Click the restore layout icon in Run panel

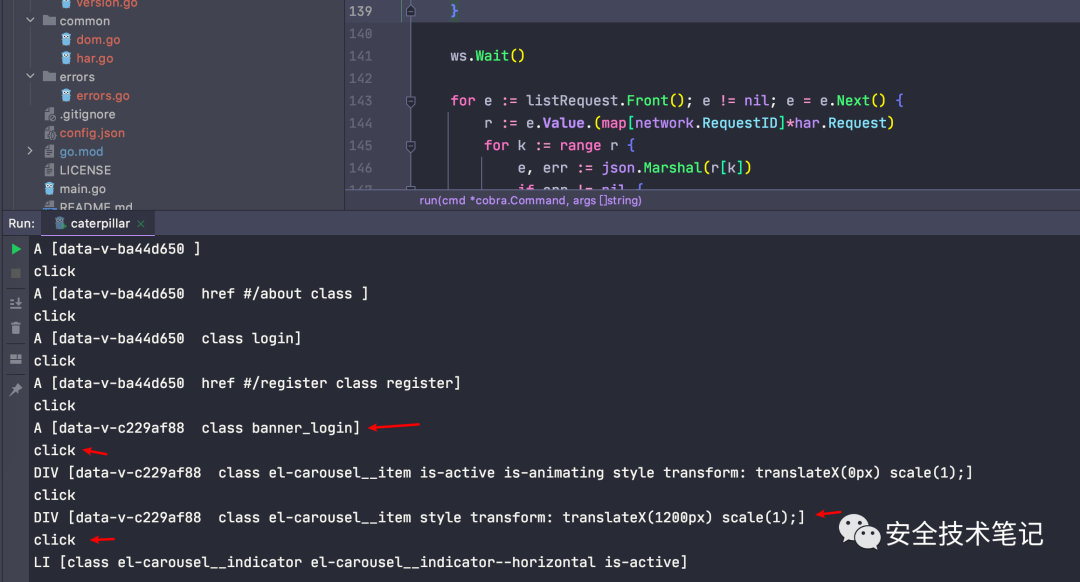tap(16, 360)
